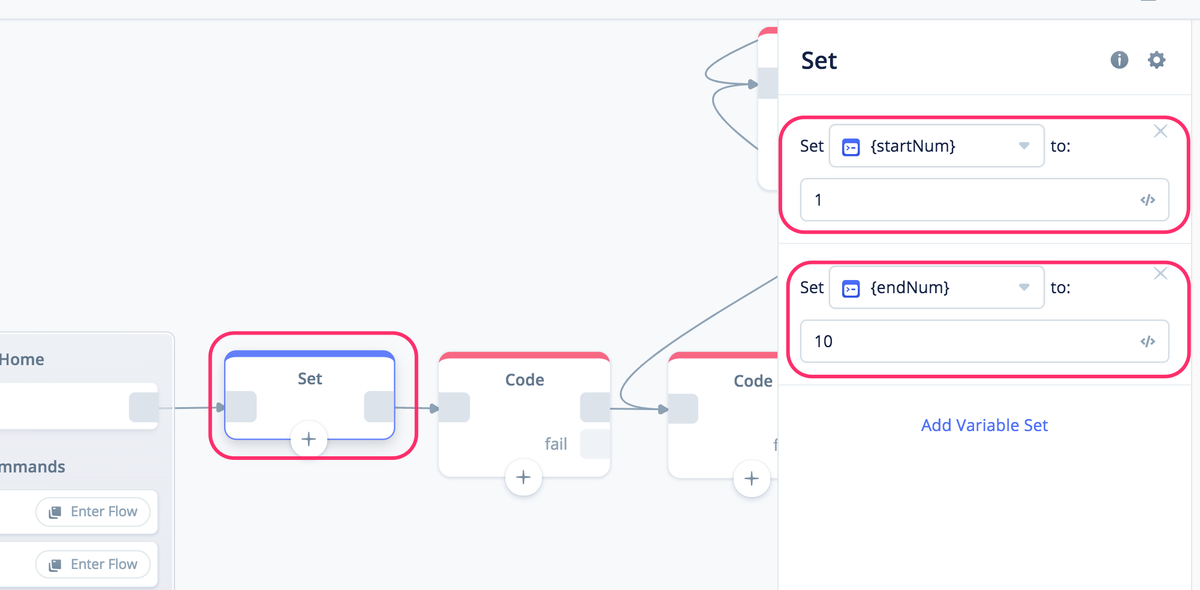Open the {endNum} variable dropdown
The height and width of the screenshot is (590, 1200).
(x=937, y=287)
